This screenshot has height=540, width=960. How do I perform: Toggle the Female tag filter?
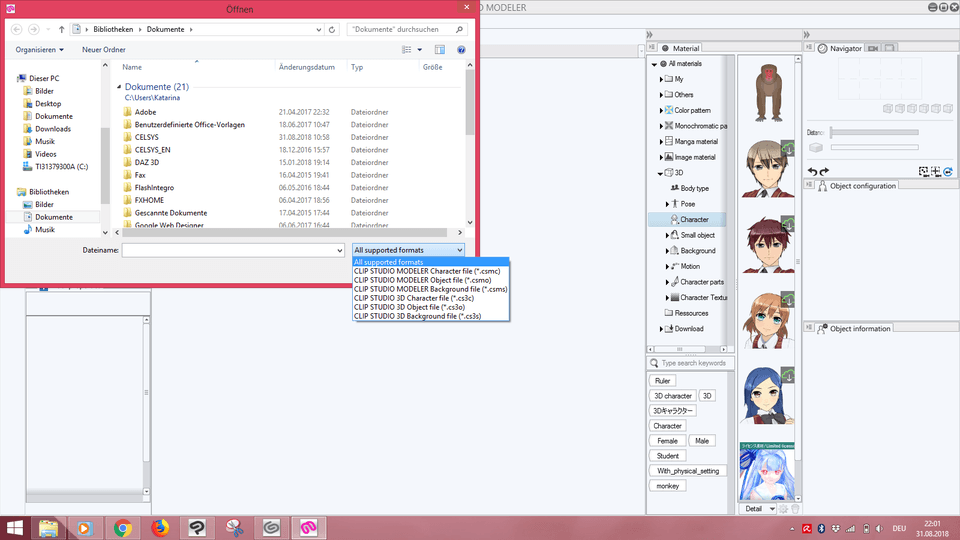tap(667, 441)
